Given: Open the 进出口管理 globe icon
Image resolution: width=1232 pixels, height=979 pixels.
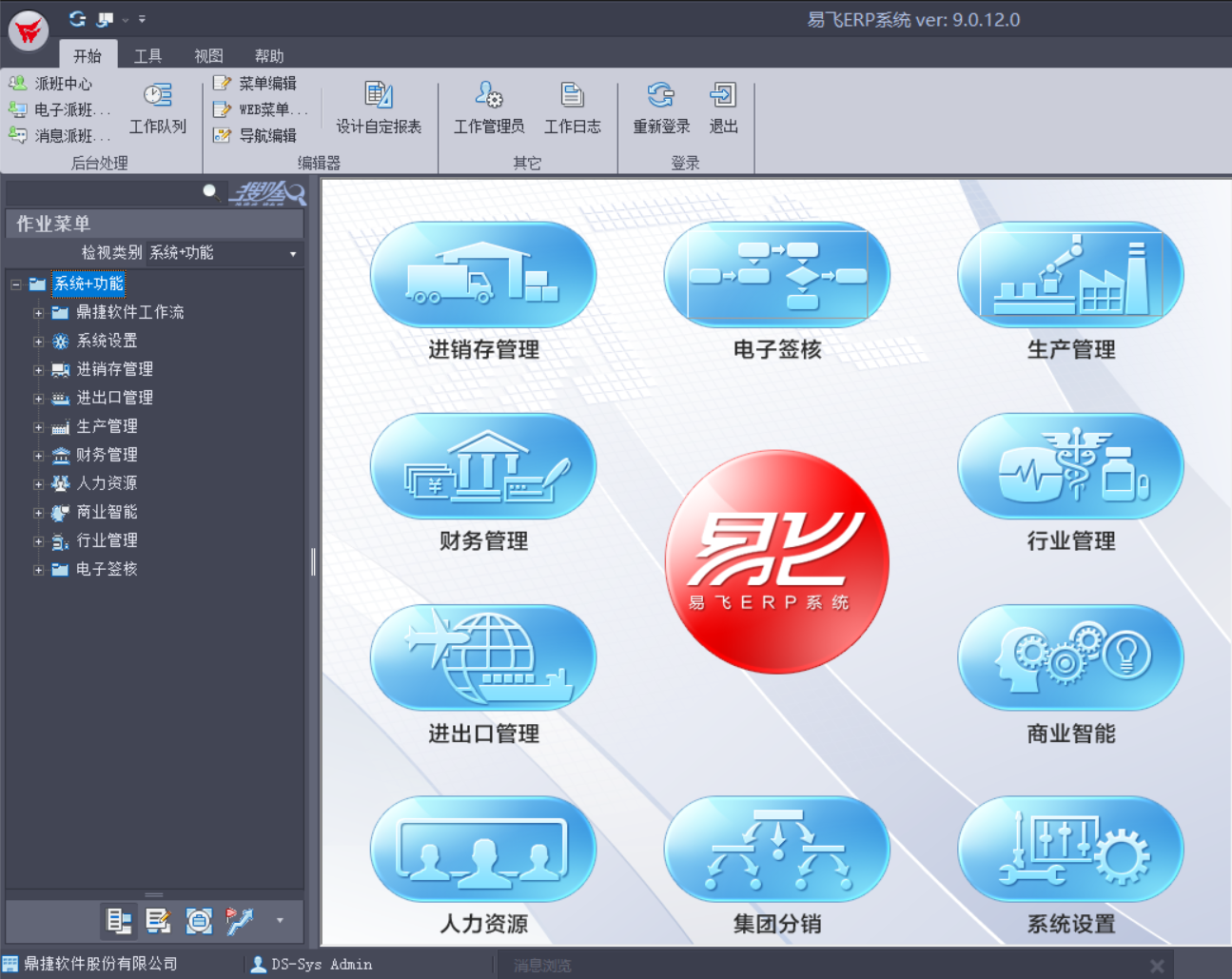Looking at the screenshot, I should (x=483, y=658).
